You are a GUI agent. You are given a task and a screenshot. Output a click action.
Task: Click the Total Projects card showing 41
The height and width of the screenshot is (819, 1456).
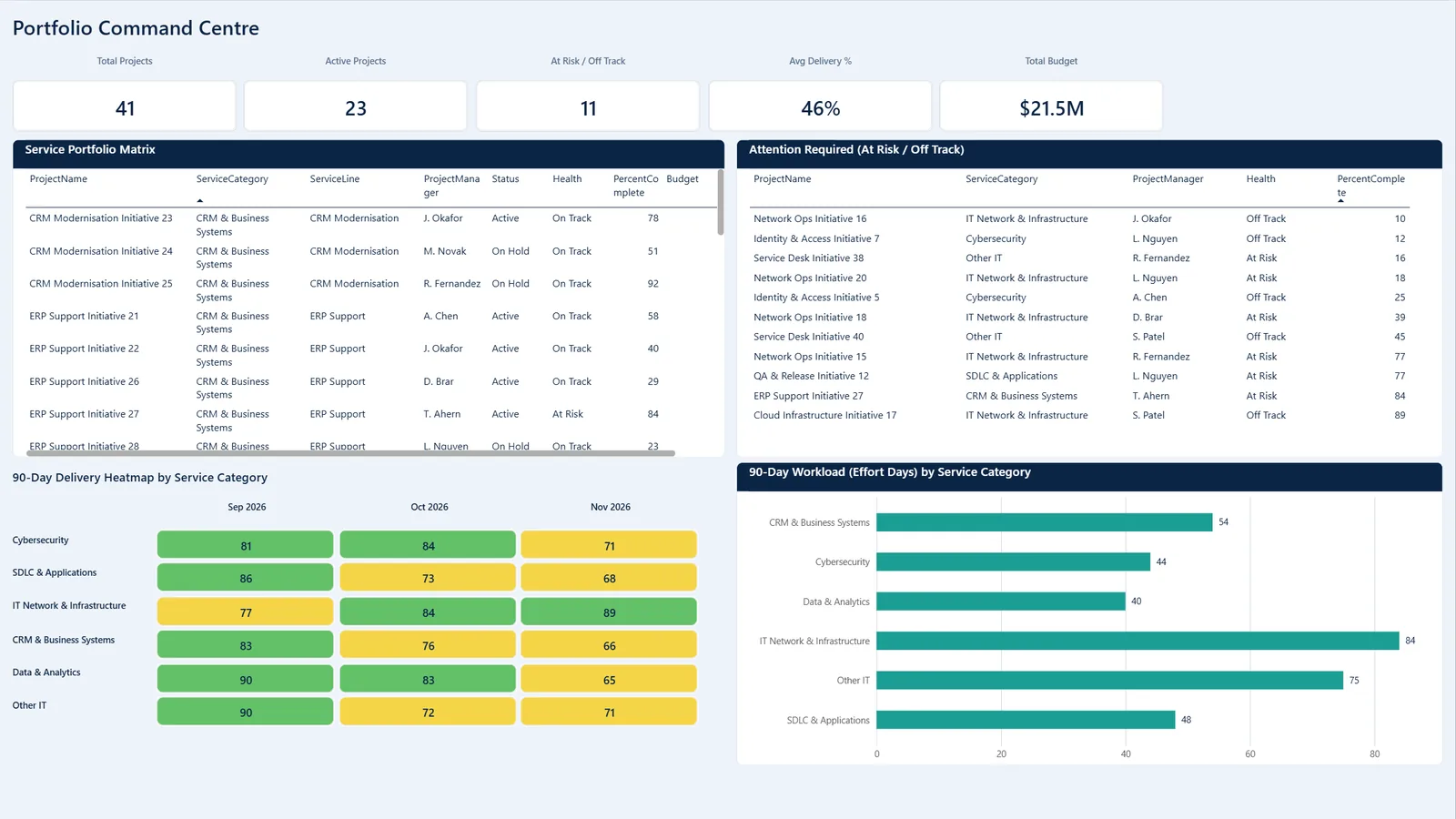click(x=125, y=106)
